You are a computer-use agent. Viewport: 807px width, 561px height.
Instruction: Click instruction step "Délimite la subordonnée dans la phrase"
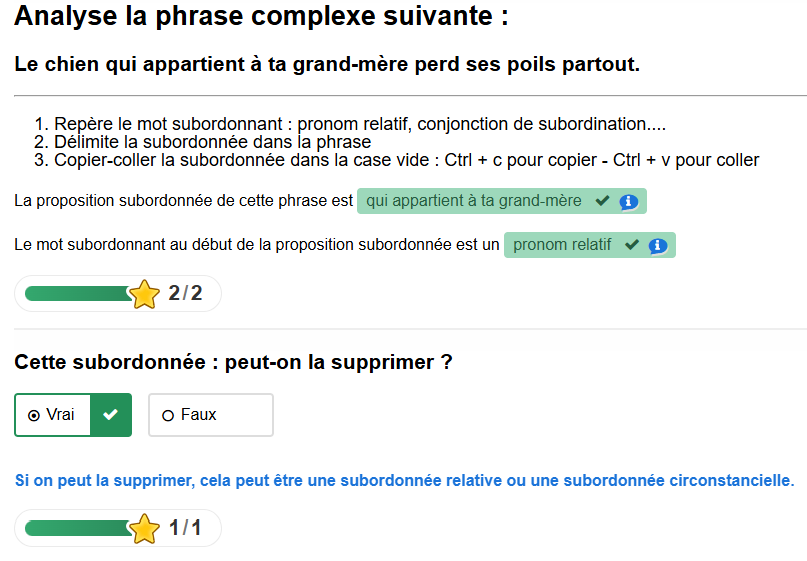212,142
